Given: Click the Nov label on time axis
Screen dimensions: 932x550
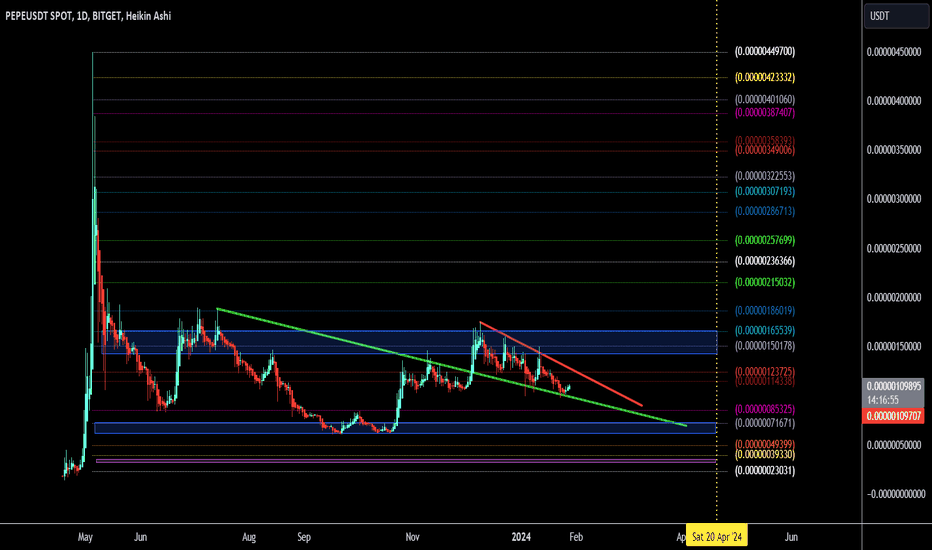Looking at the screenshot, I should tap(413, 537).
